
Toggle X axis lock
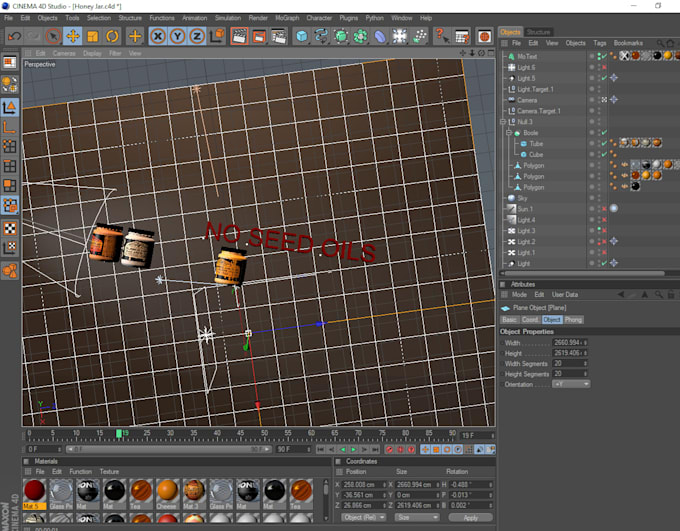158,36
